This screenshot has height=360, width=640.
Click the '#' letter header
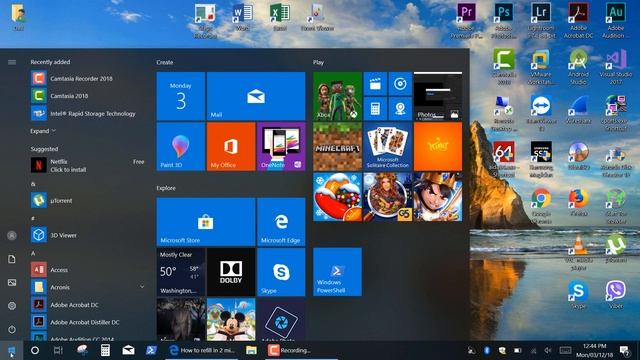tap(33, 219)
